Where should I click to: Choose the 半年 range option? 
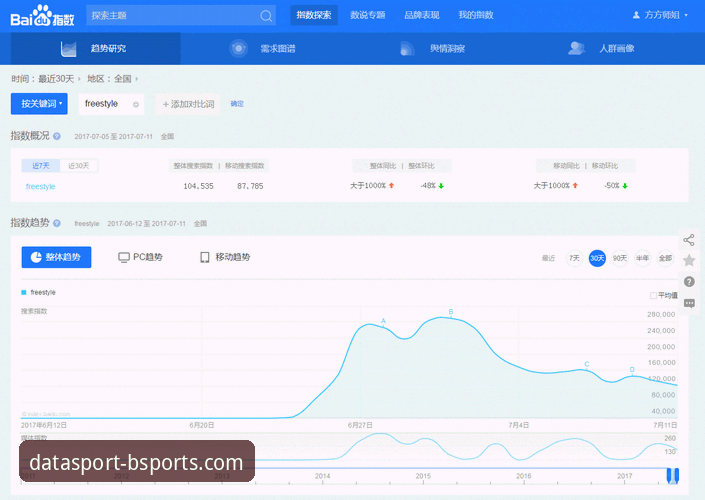point(642,258)
